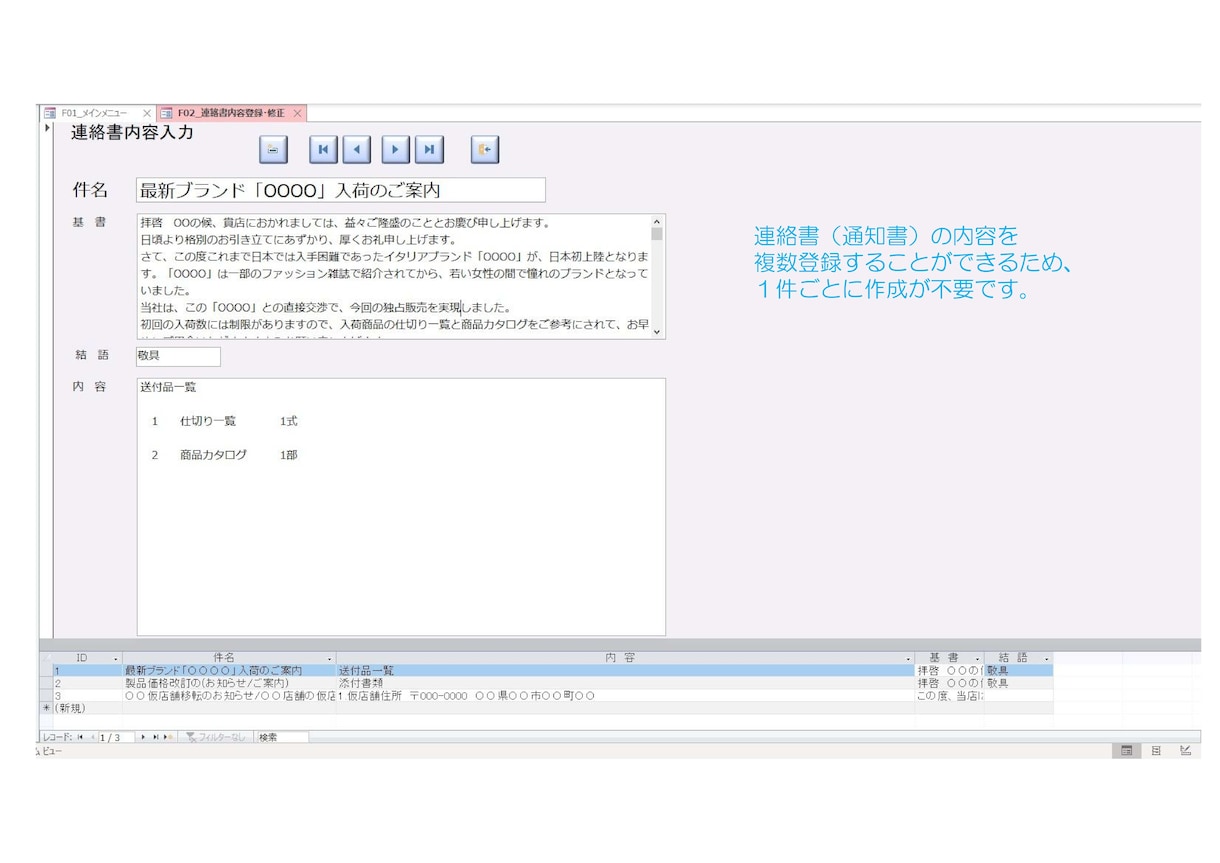Open the 結語 column header dropdown arrow
The image size is (1220, 863).
coord(1047,658)
